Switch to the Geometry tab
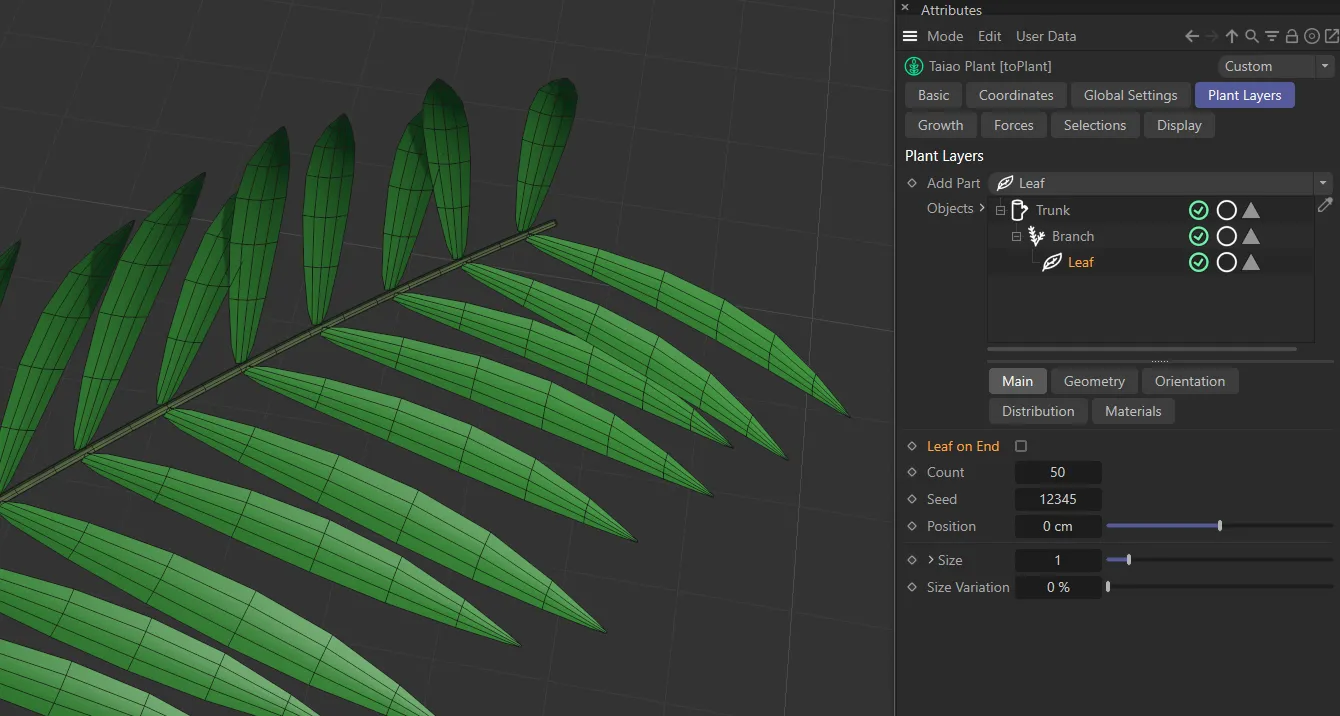 click(x=1093, y=381)
